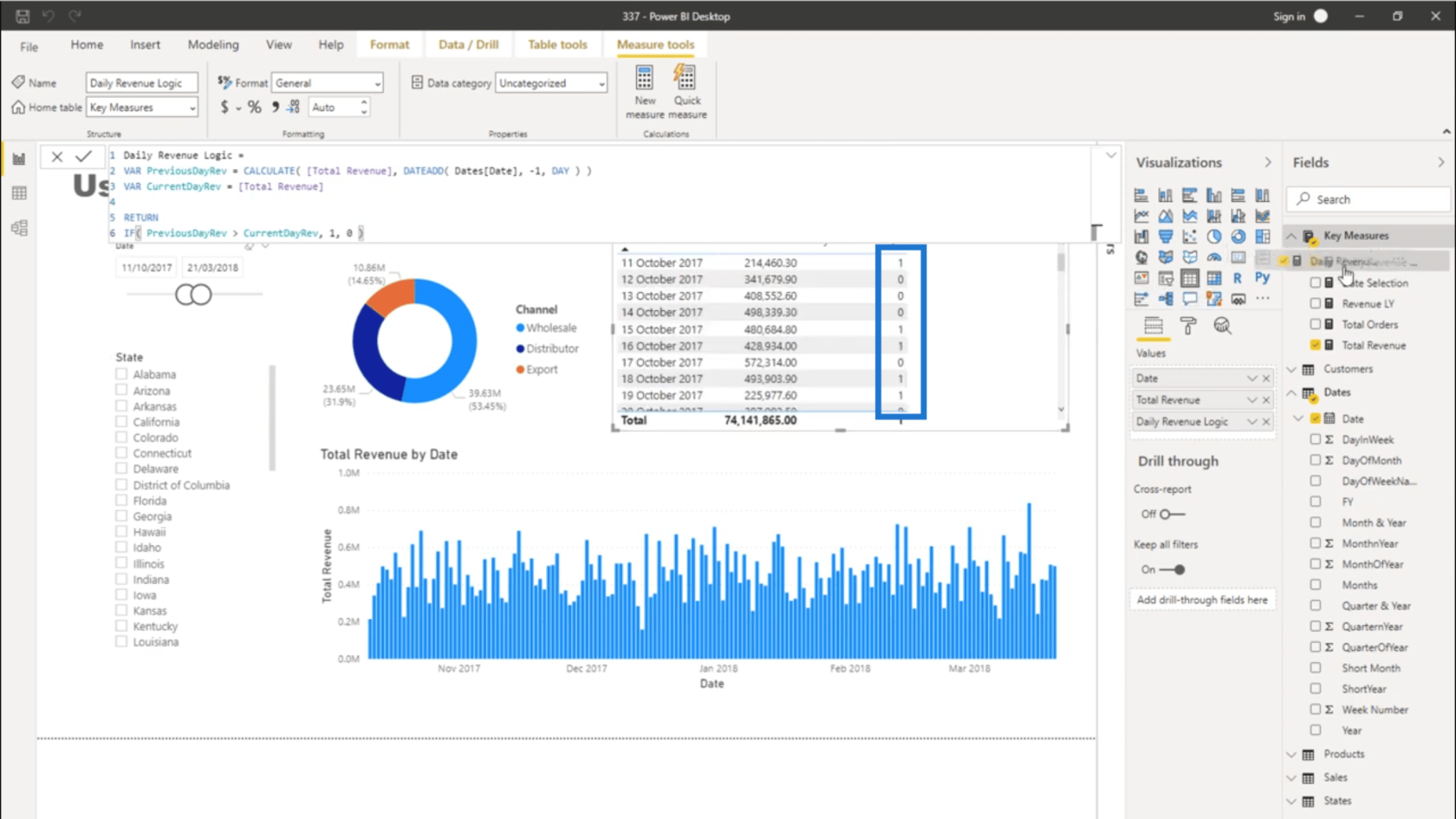This screenshot has height=819, width=1456.
Task: Switch to Data view in sidebar
Action: click(x=19, y=193)
